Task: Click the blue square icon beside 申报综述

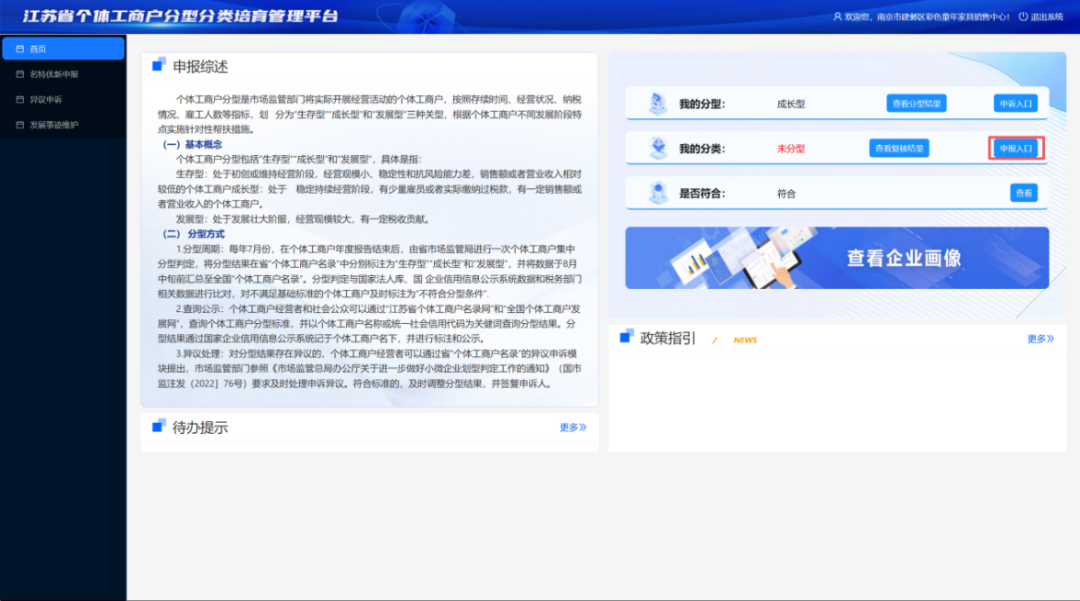Action: pos(158,65)
